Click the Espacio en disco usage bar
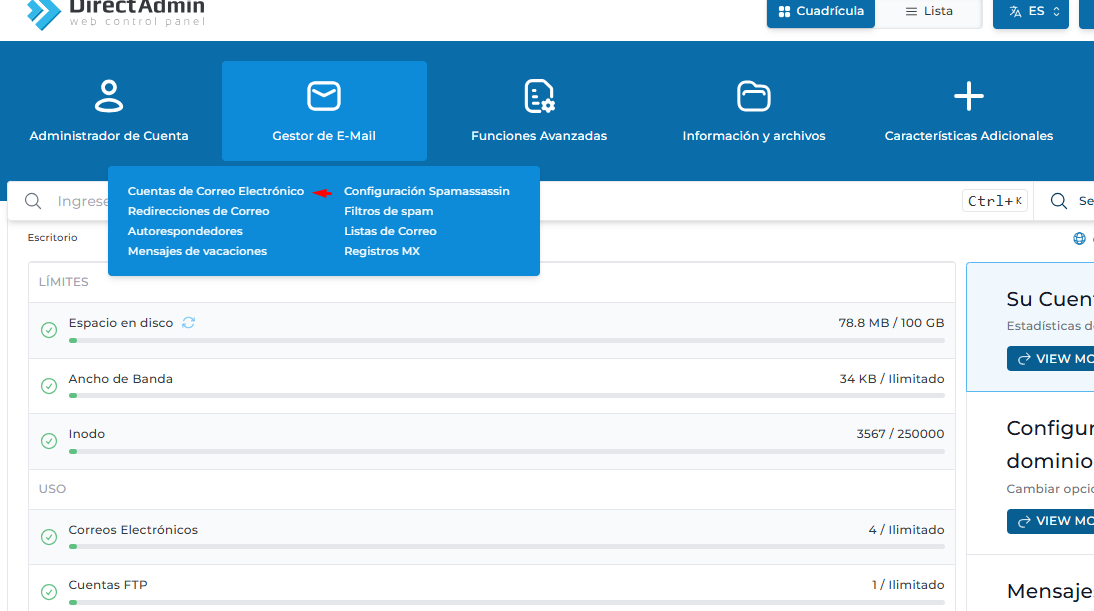Viewport: 1094px width, 611px height. [x=506, y=340]
